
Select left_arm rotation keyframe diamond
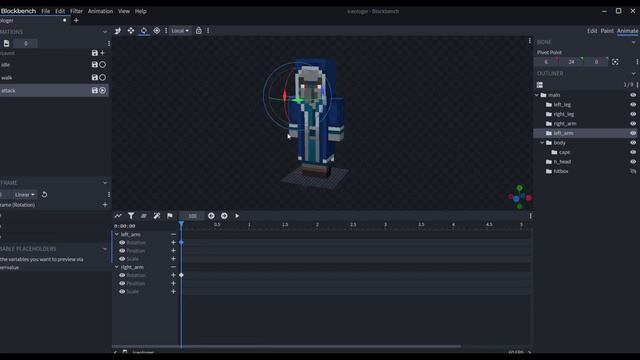coord(181,242)
